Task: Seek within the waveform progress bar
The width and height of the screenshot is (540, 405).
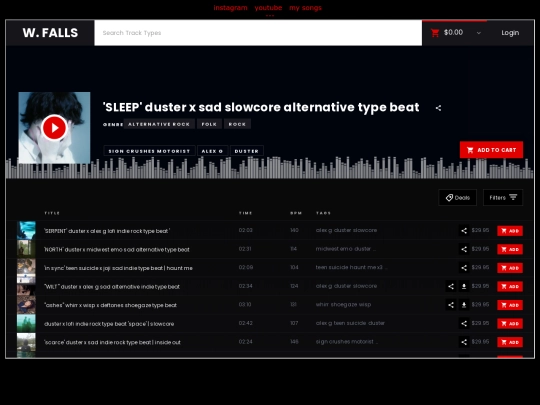Action: (x=270, y=168)
